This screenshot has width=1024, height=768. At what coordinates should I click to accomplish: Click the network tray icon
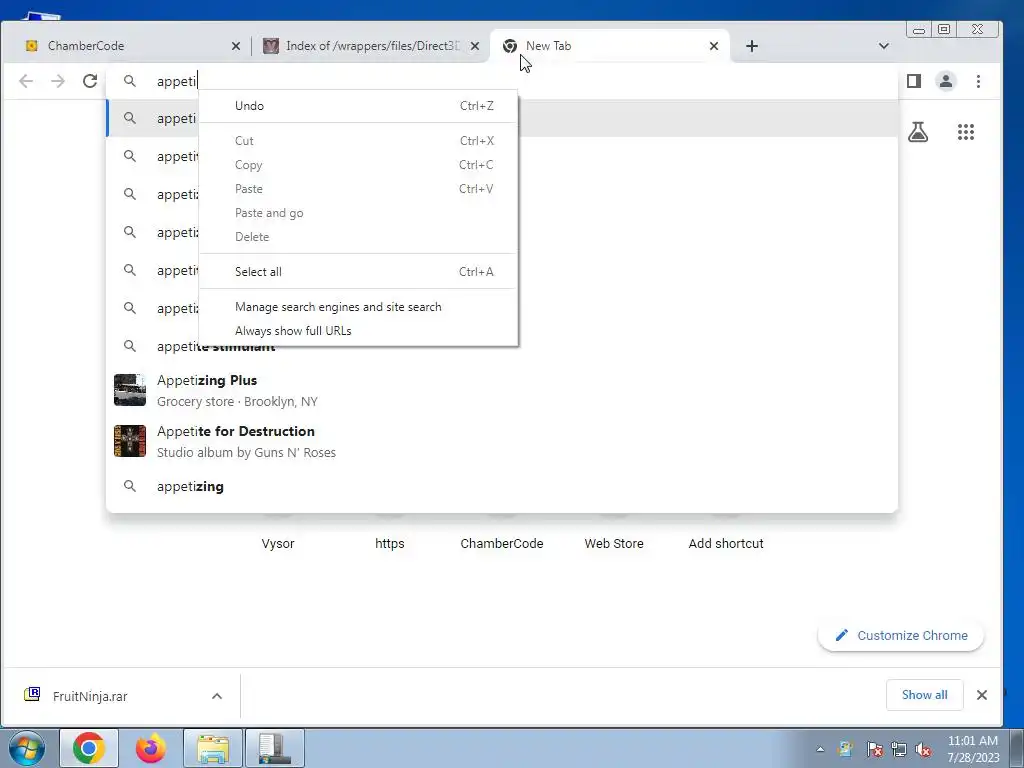pos(899,749)
